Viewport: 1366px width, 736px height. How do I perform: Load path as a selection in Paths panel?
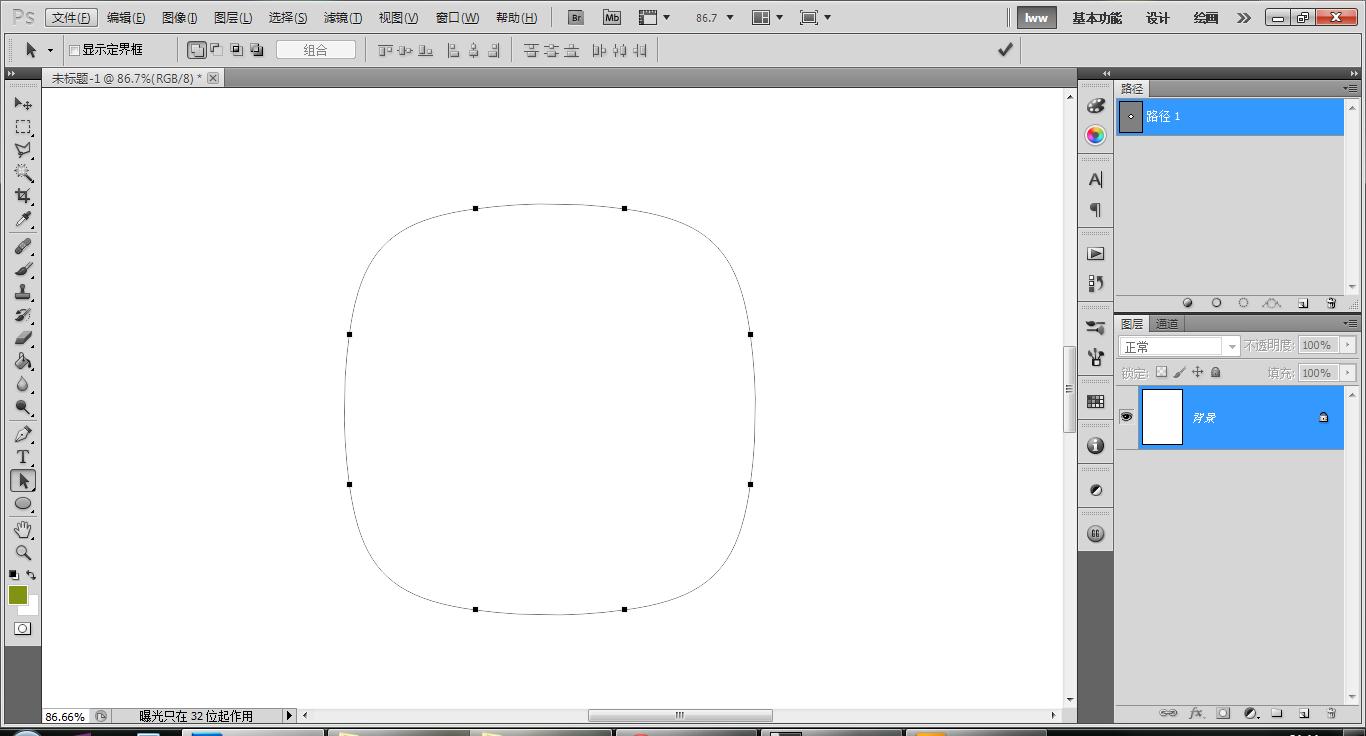(x=1243, y=302)
